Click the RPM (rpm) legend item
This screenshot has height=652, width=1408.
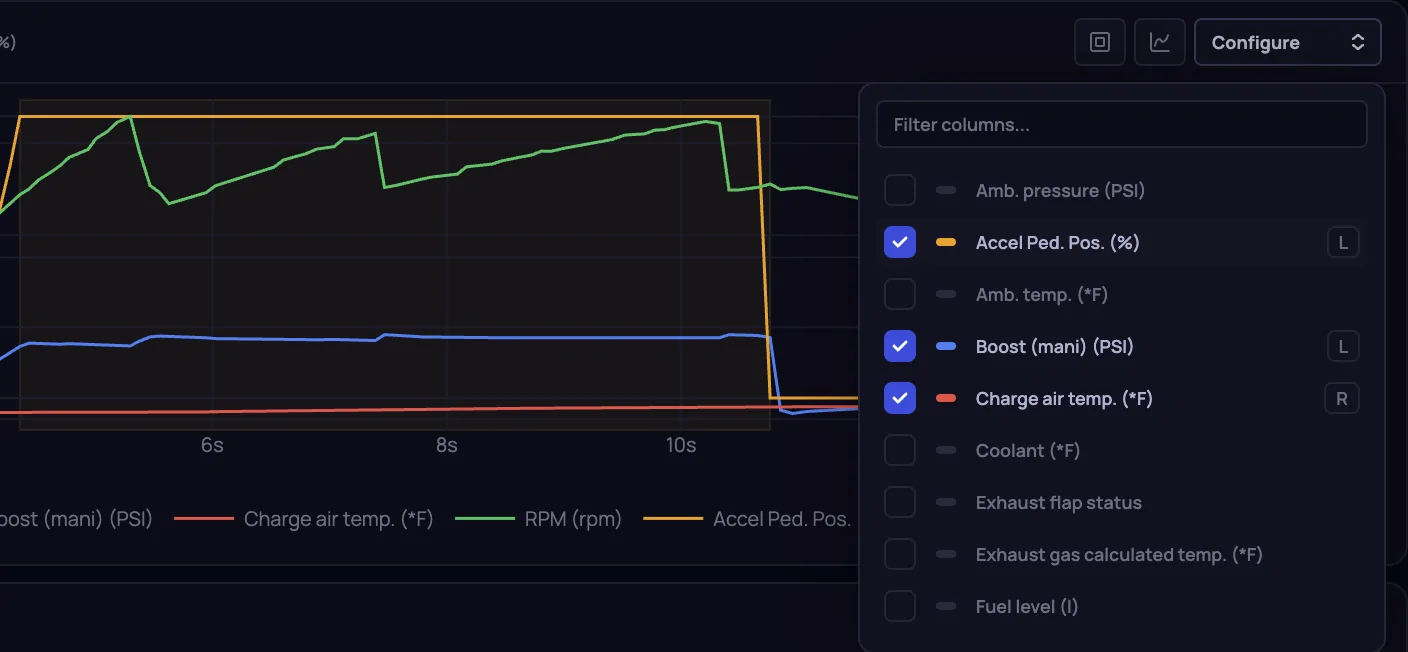tap(538, 519)
